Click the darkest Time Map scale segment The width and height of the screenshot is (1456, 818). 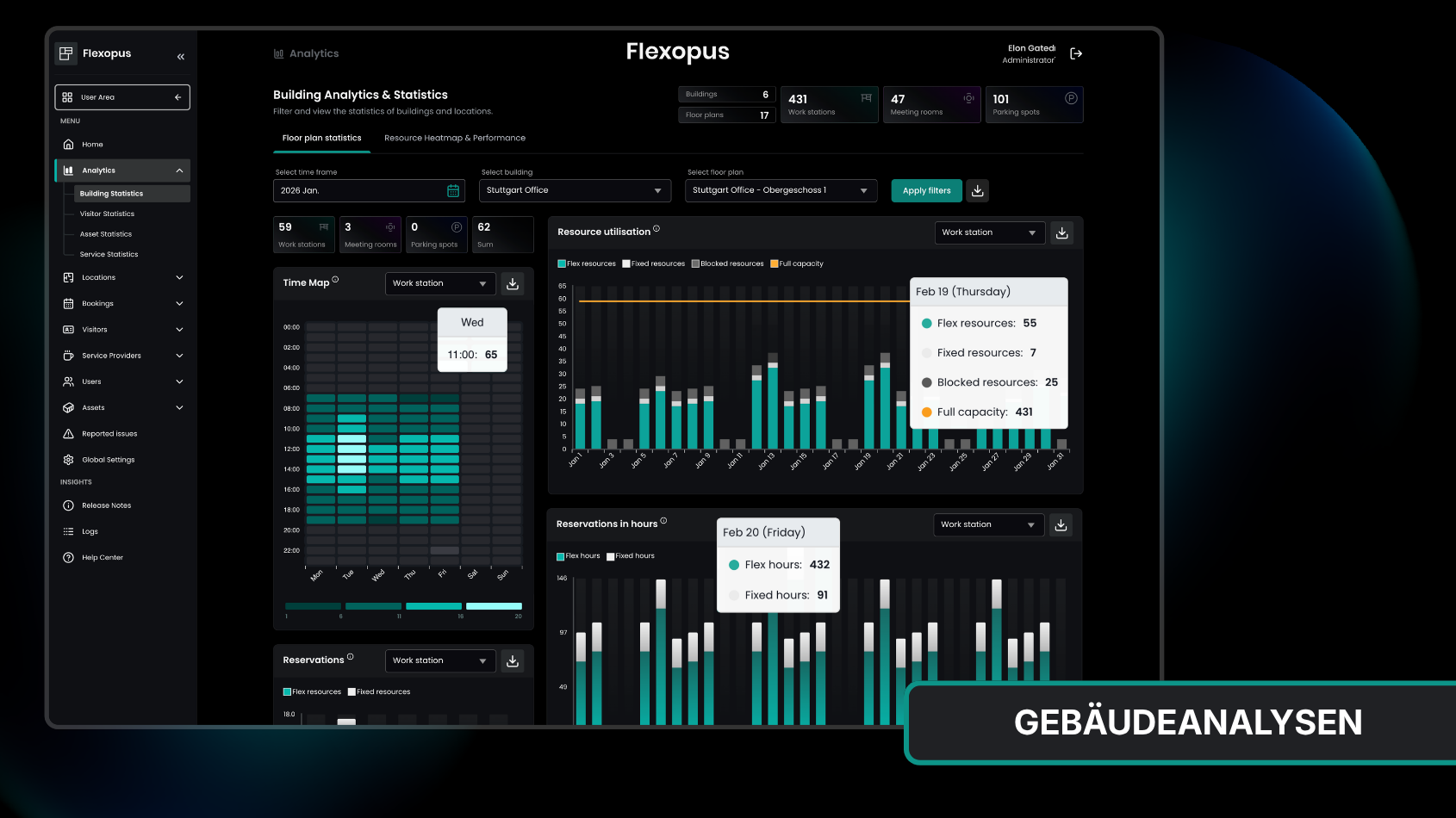point(314,606)
